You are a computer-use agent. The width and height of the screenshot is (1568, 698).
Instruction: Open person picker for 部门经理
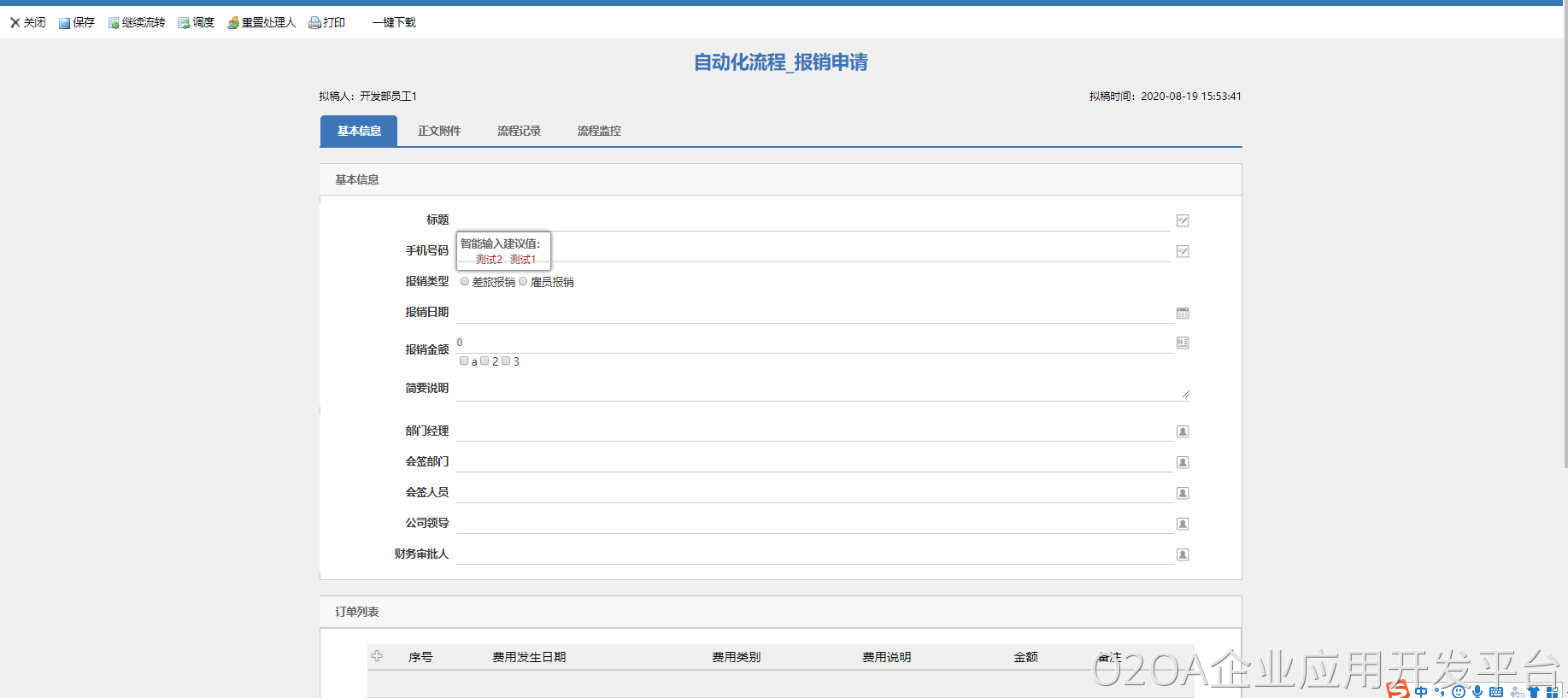click(1183, 431)
